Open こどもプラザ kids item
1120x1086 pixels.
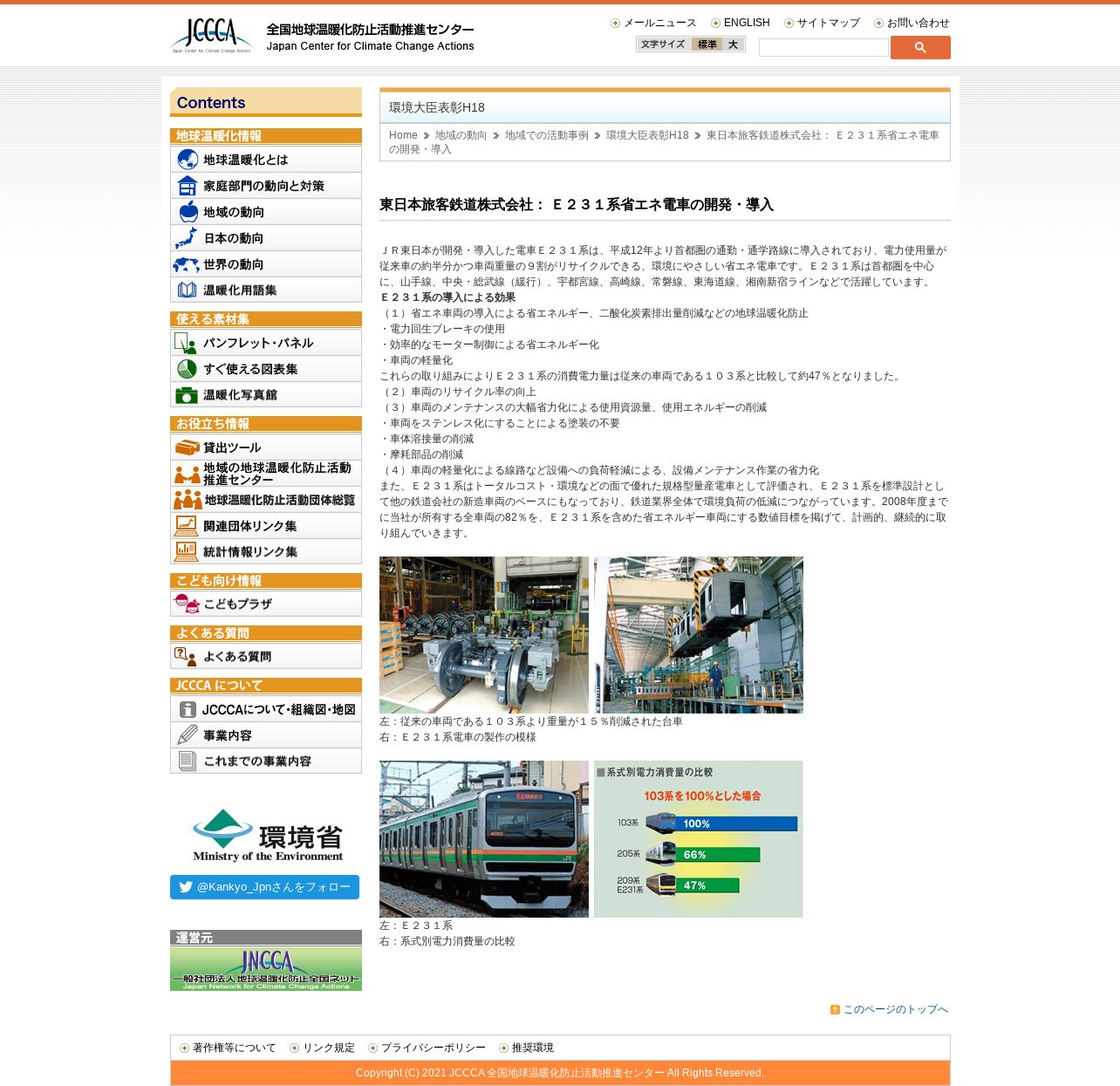tap(266, 604)
